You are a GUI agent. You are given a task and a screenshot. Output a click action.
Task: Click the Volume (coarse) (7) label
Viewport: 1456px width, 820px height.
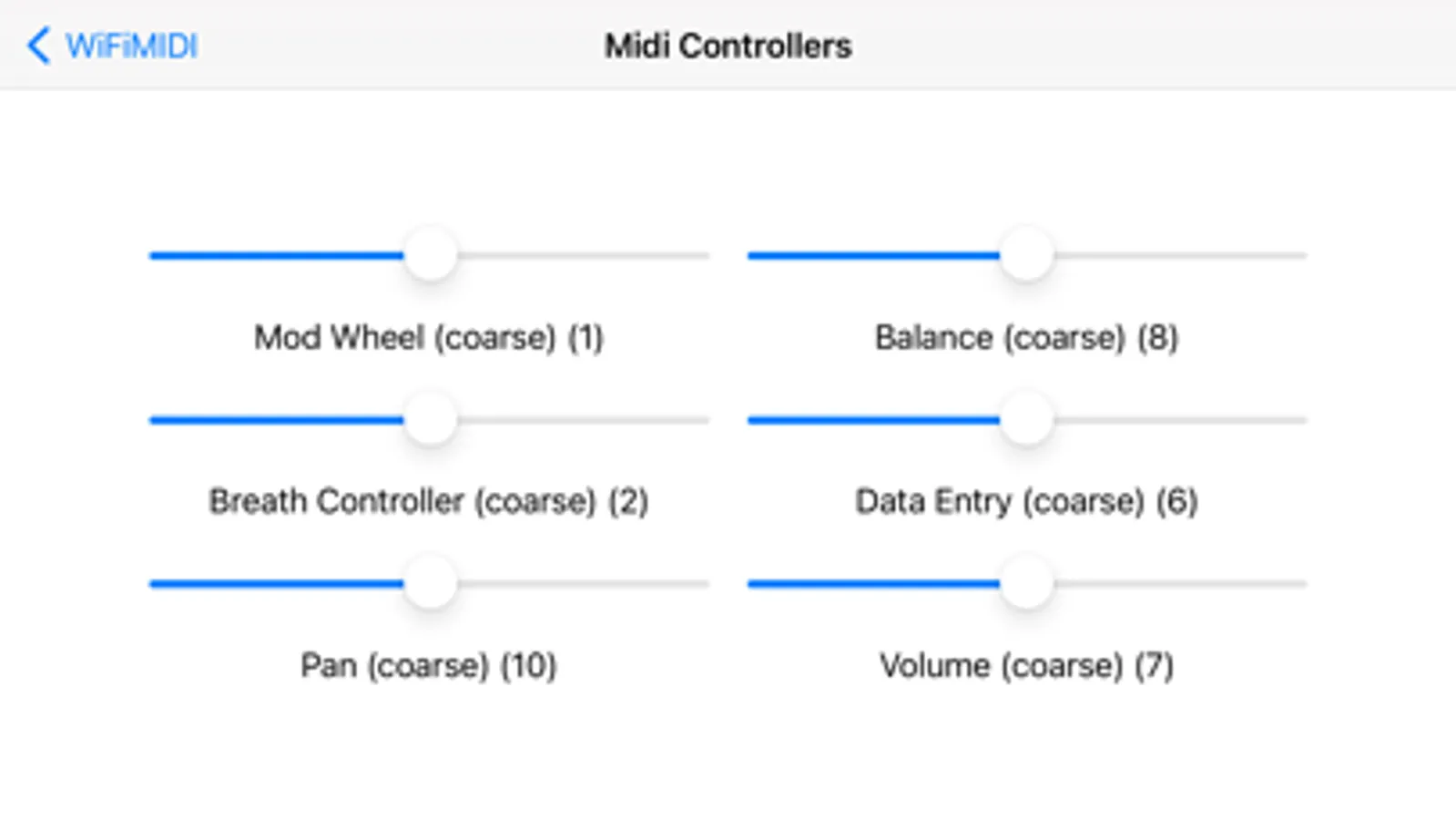tap(1026, 666)
